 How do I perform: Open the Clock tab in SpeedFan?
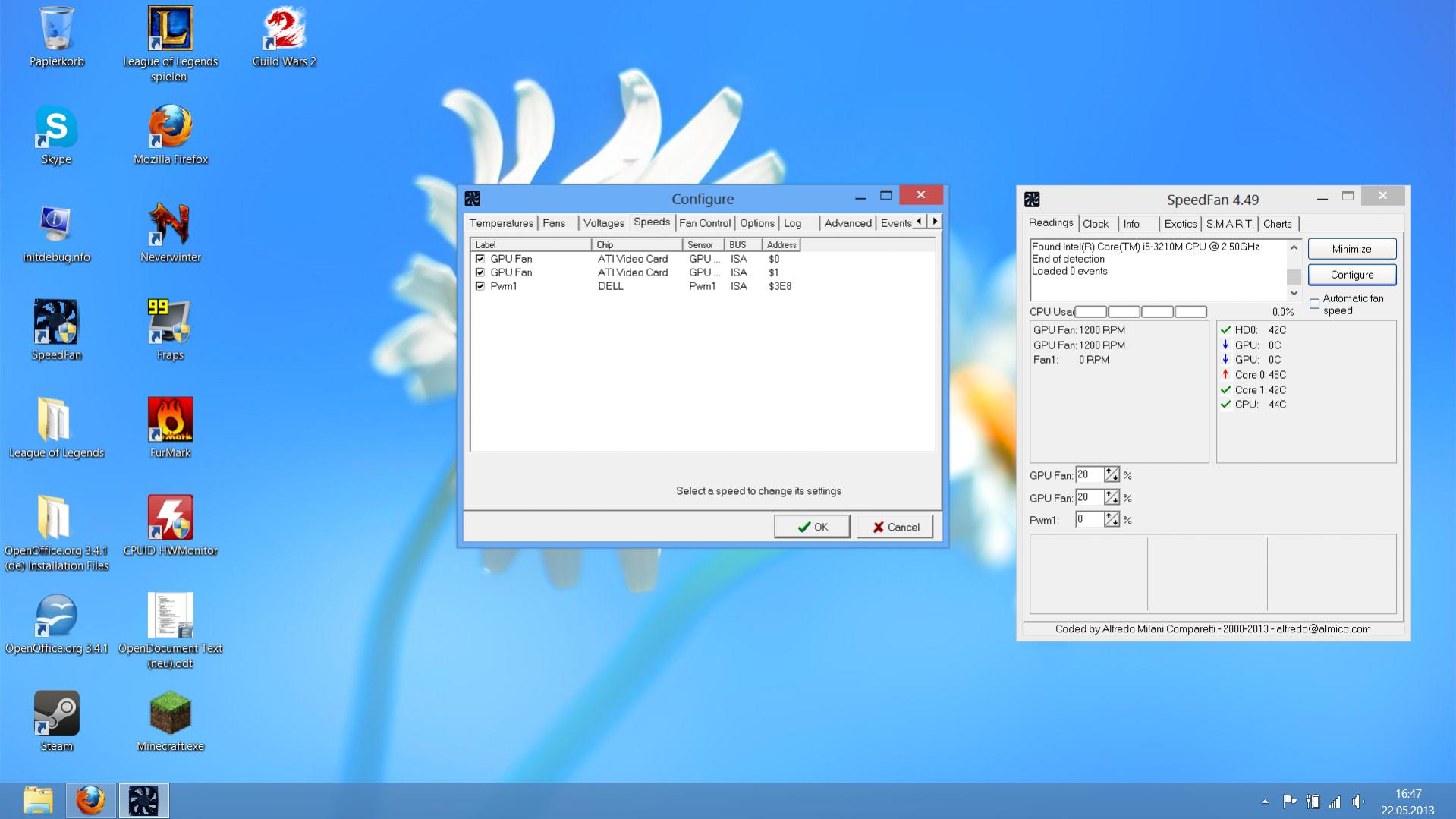coord(1096,224)
